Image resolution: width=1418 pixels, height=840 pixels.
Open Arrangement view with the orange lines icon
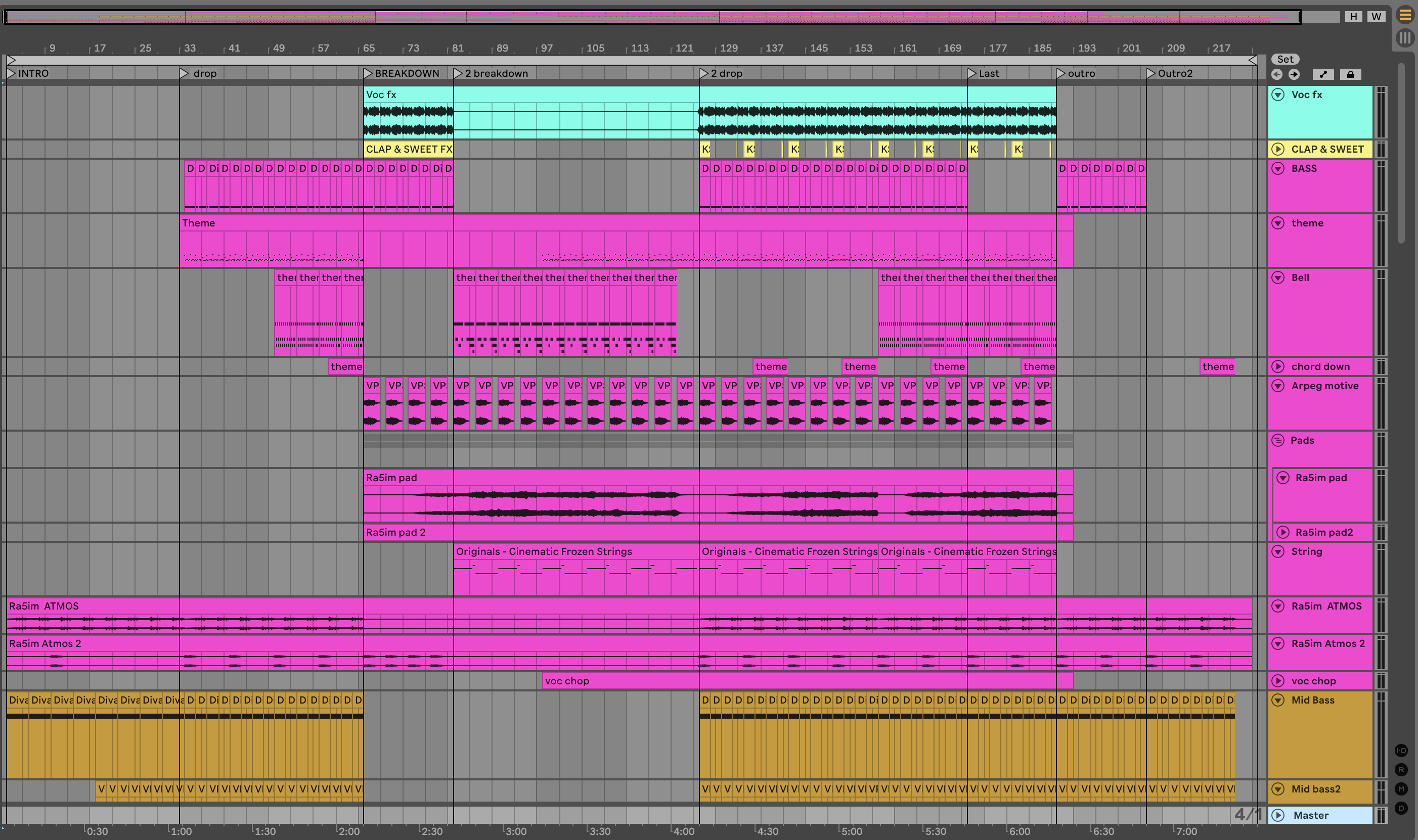click(1405, 15)
